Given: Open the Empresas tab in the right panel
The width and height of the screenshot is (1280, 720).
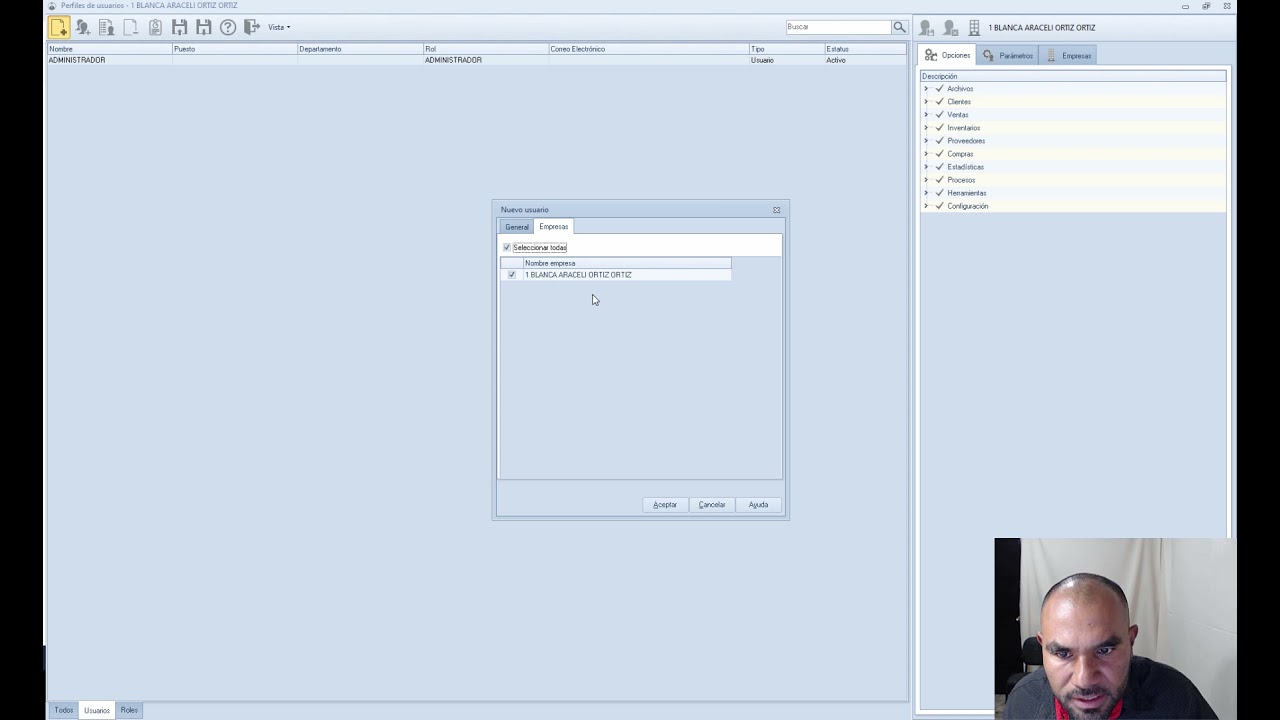Looking at the screenshot, I should tap(1068, 55).
